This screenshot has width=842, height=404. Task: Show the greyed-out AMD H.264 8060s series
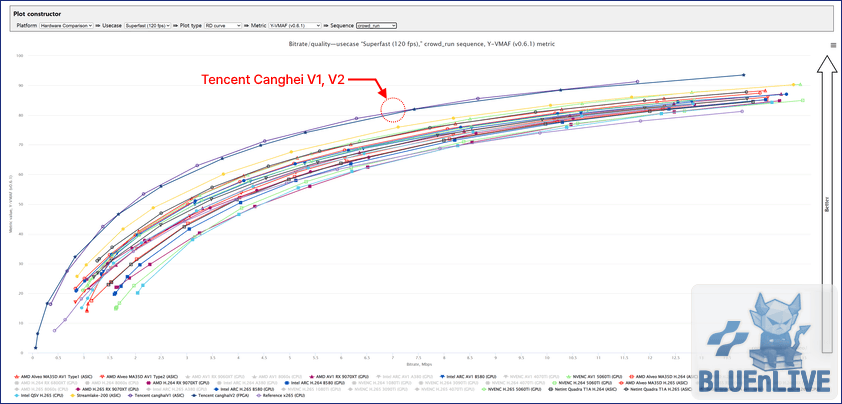(x=111, y=383)
